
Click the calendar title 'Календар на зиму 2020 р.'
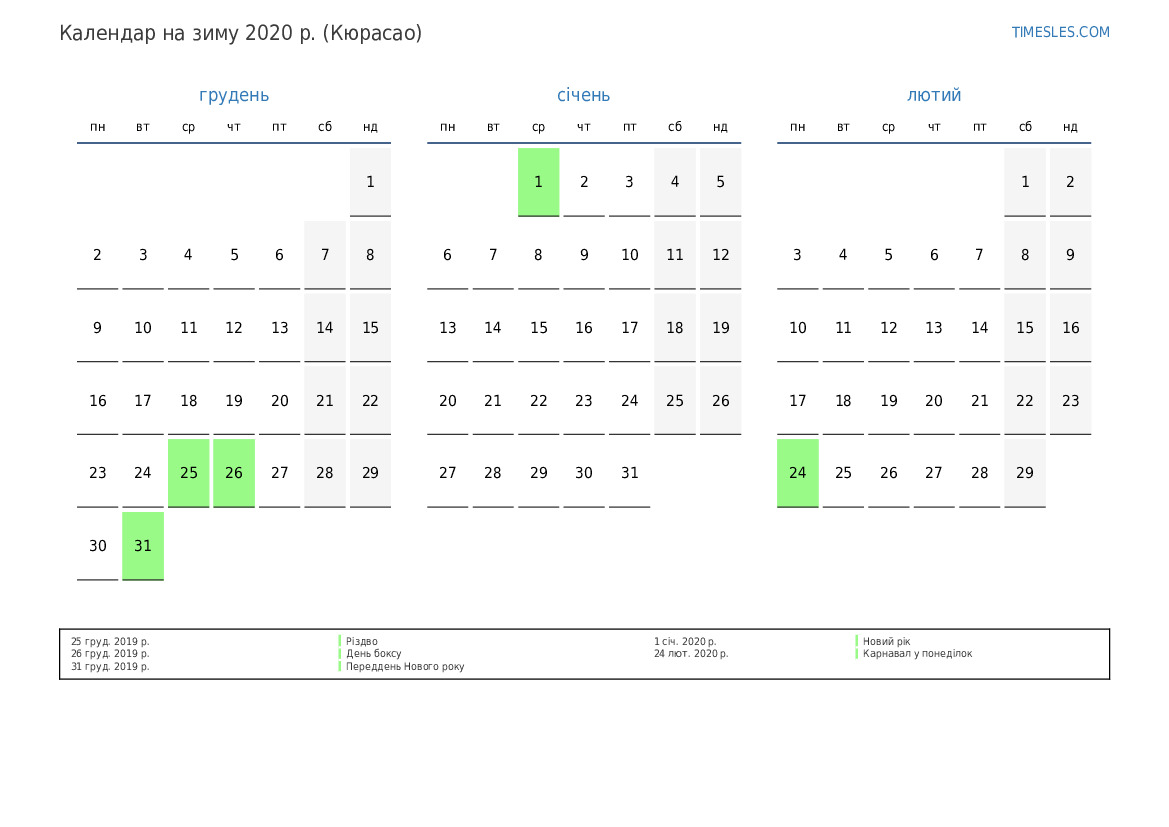coord(187,33)
